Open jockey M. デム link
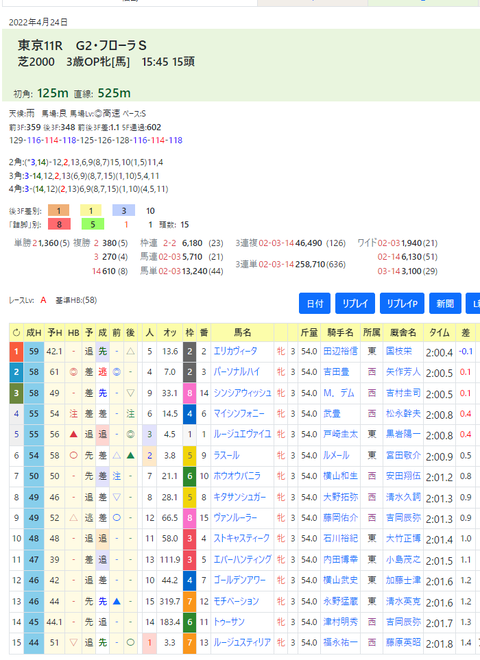The width and height of the screenshot is (480, 660). click(339, 393)
